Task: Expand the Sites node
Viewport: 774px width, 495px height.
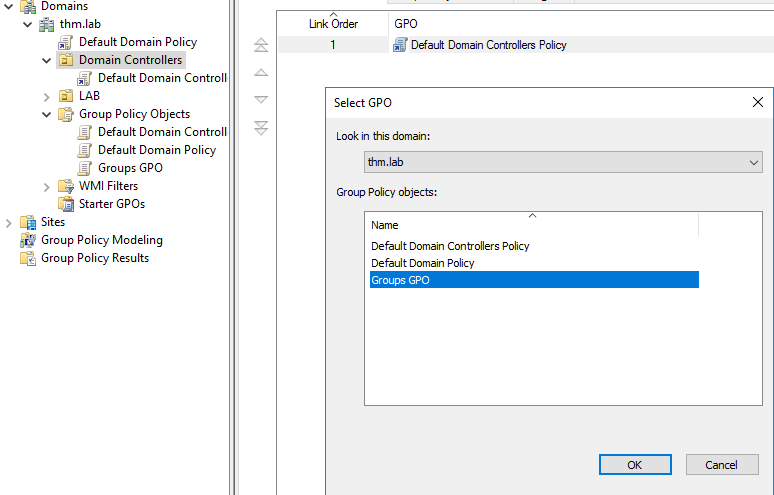Action: coord(9,222)
